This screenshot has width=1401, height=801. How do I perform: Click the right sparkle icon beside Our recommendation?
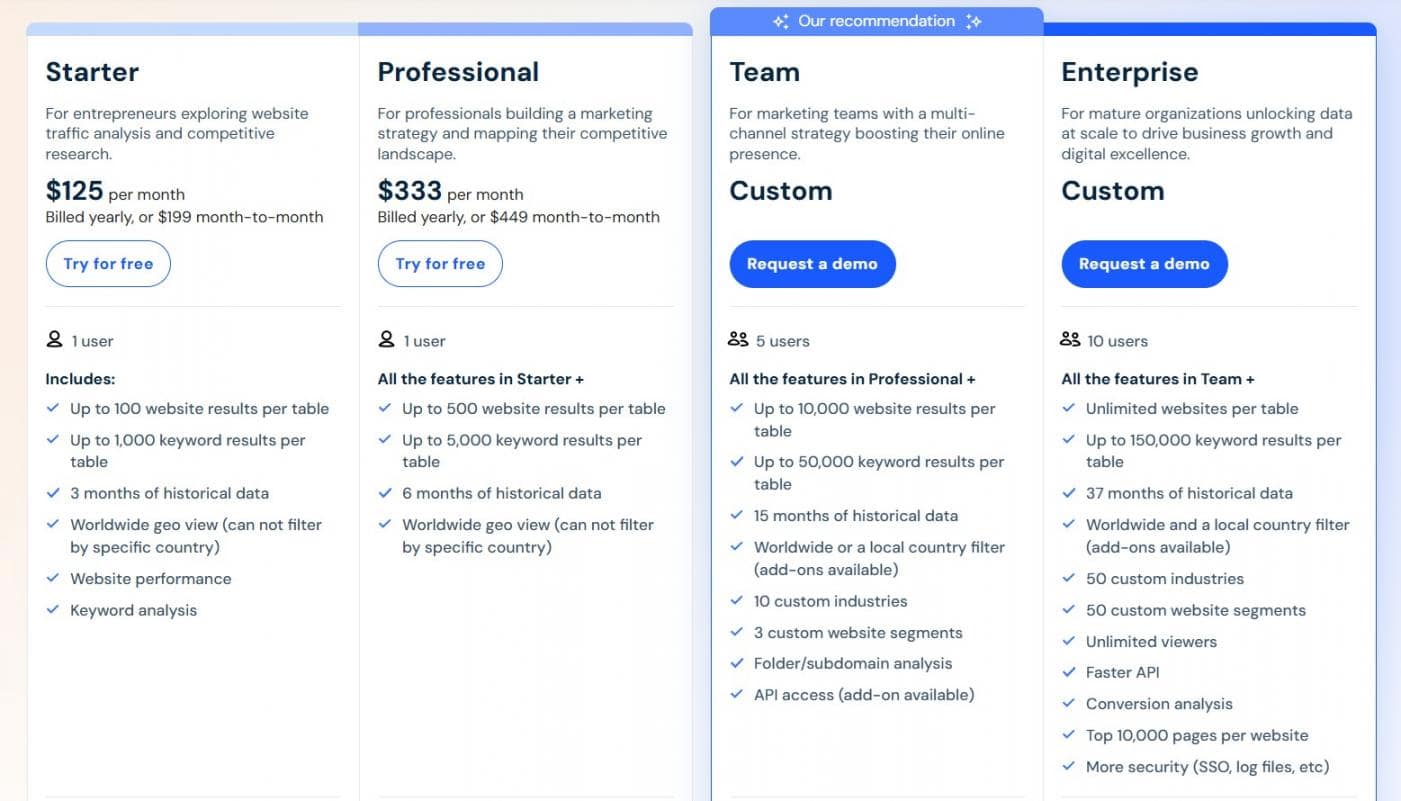click(973, 22)
